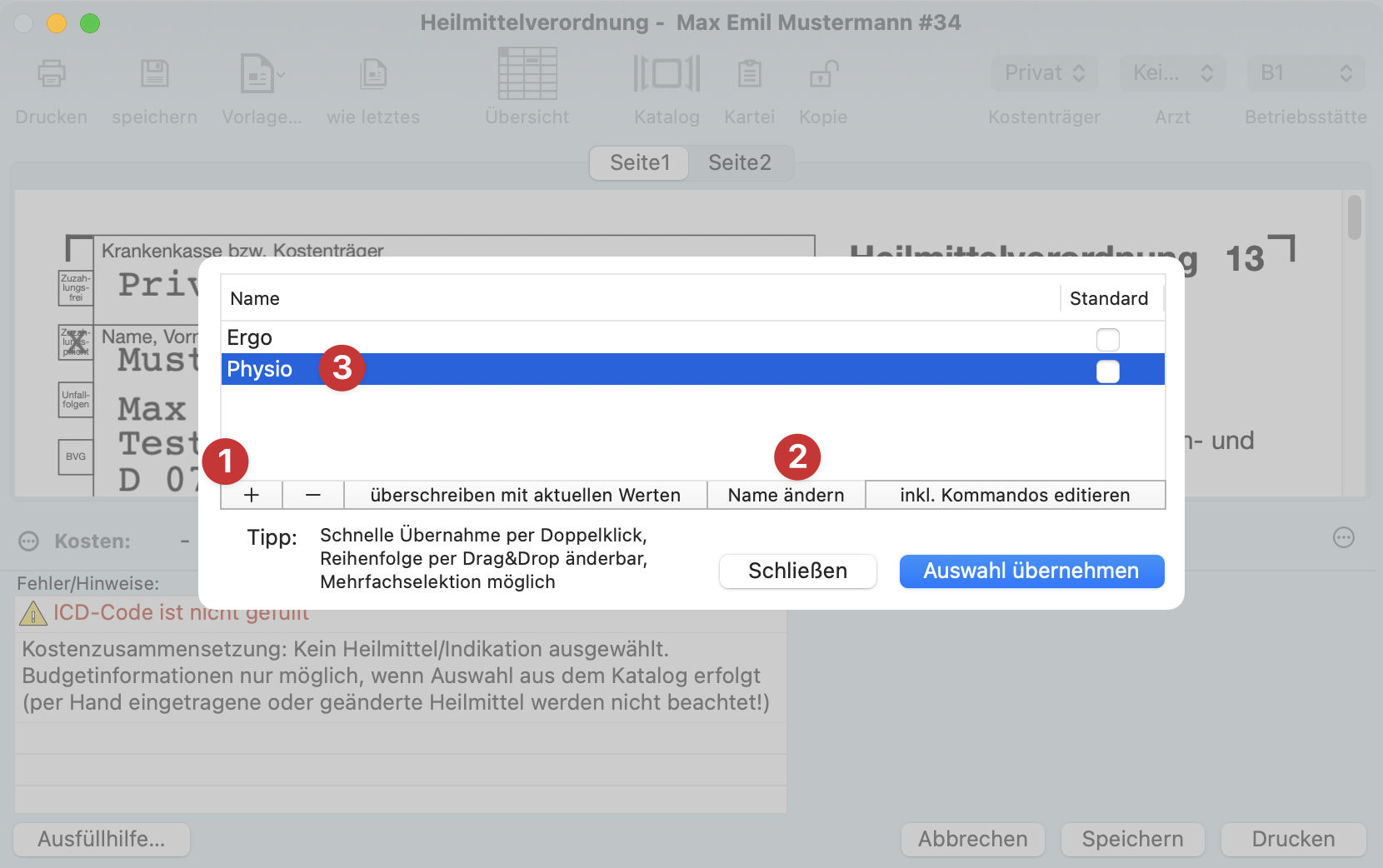Screen dimensions: 1383x868
Task: Add new template with plus button
Action: pyautogui.click(x=252, y=495)
